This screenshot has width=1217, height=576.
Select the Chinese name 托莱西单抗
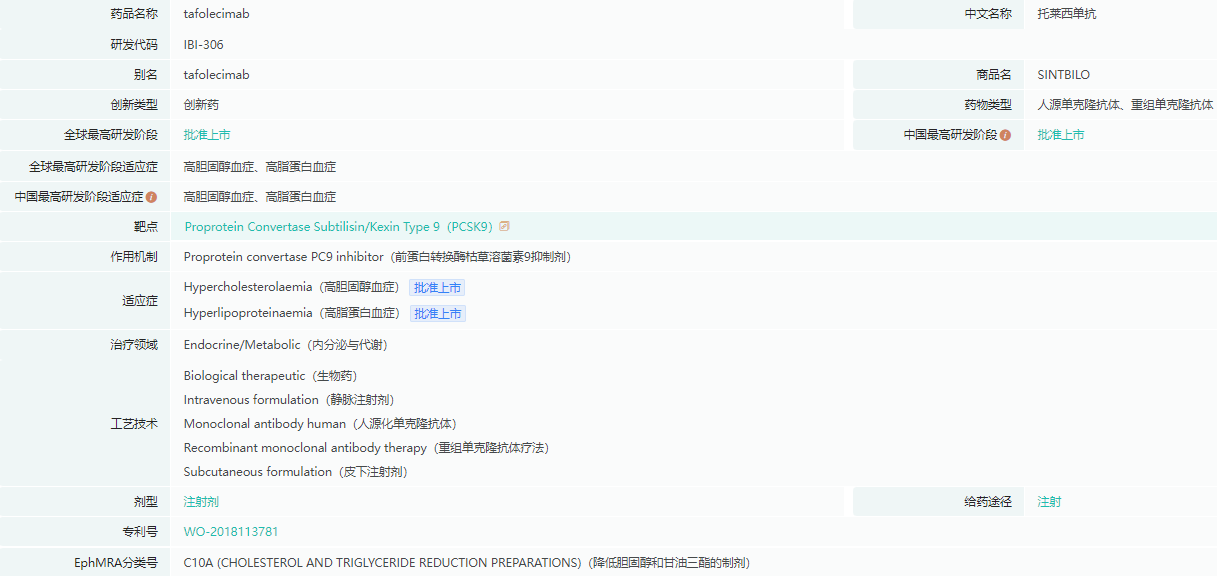click(x=1067, y=14)
